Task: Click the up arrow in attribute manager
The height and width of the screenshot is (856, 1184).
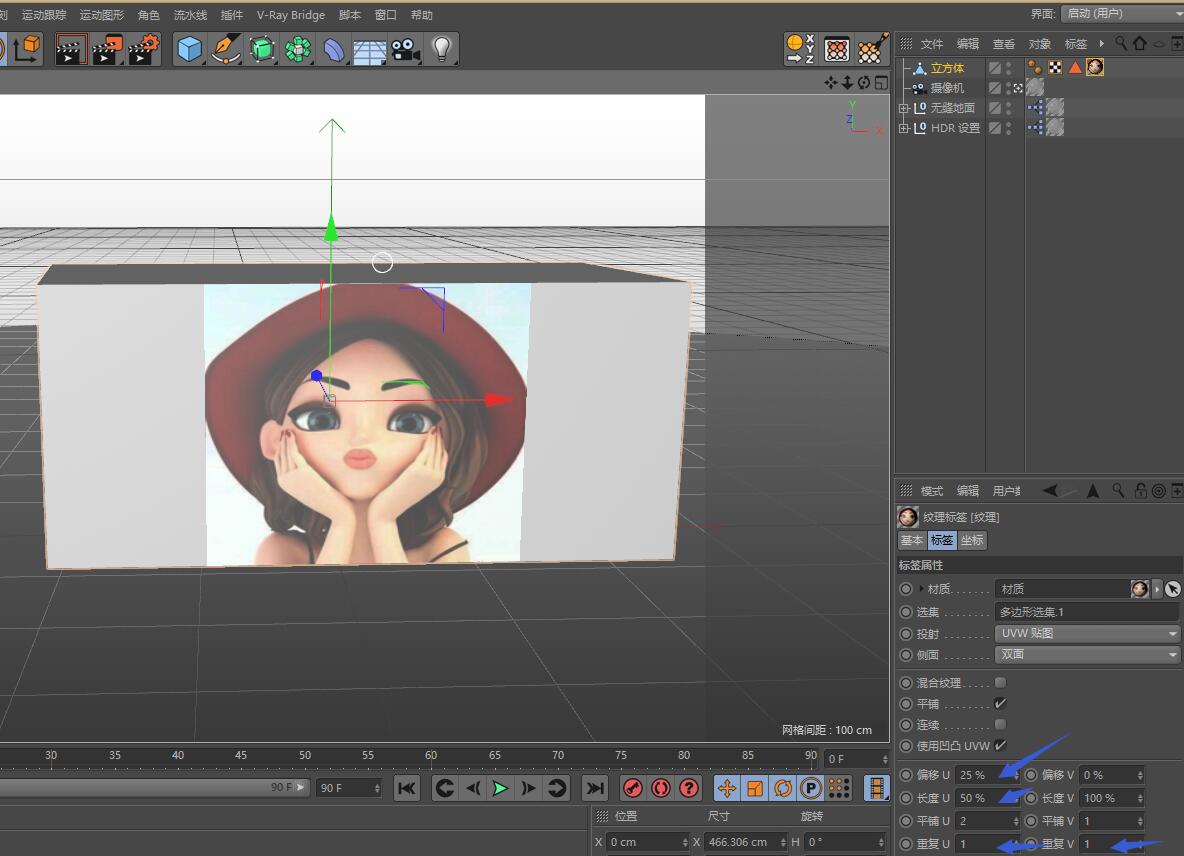Action: [x=1093, y=491]
